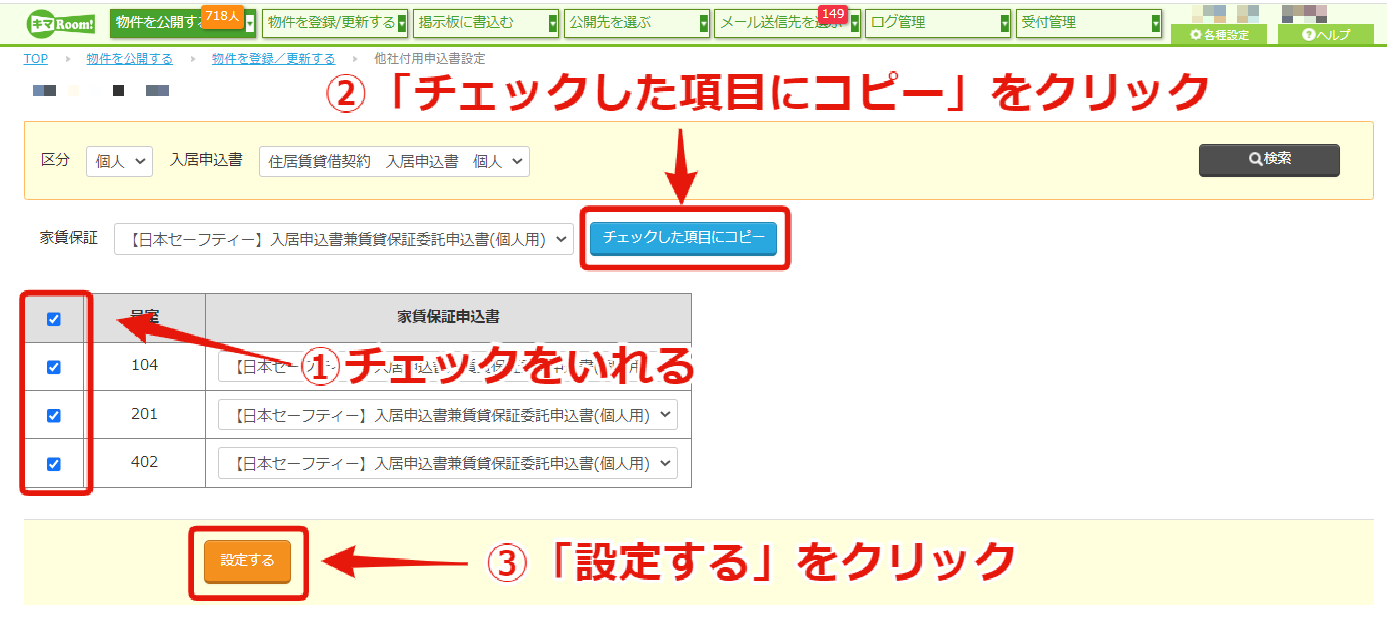Click the 718人 notification badge
This screenshot has width=1387, height=621.
coord(222,15)
